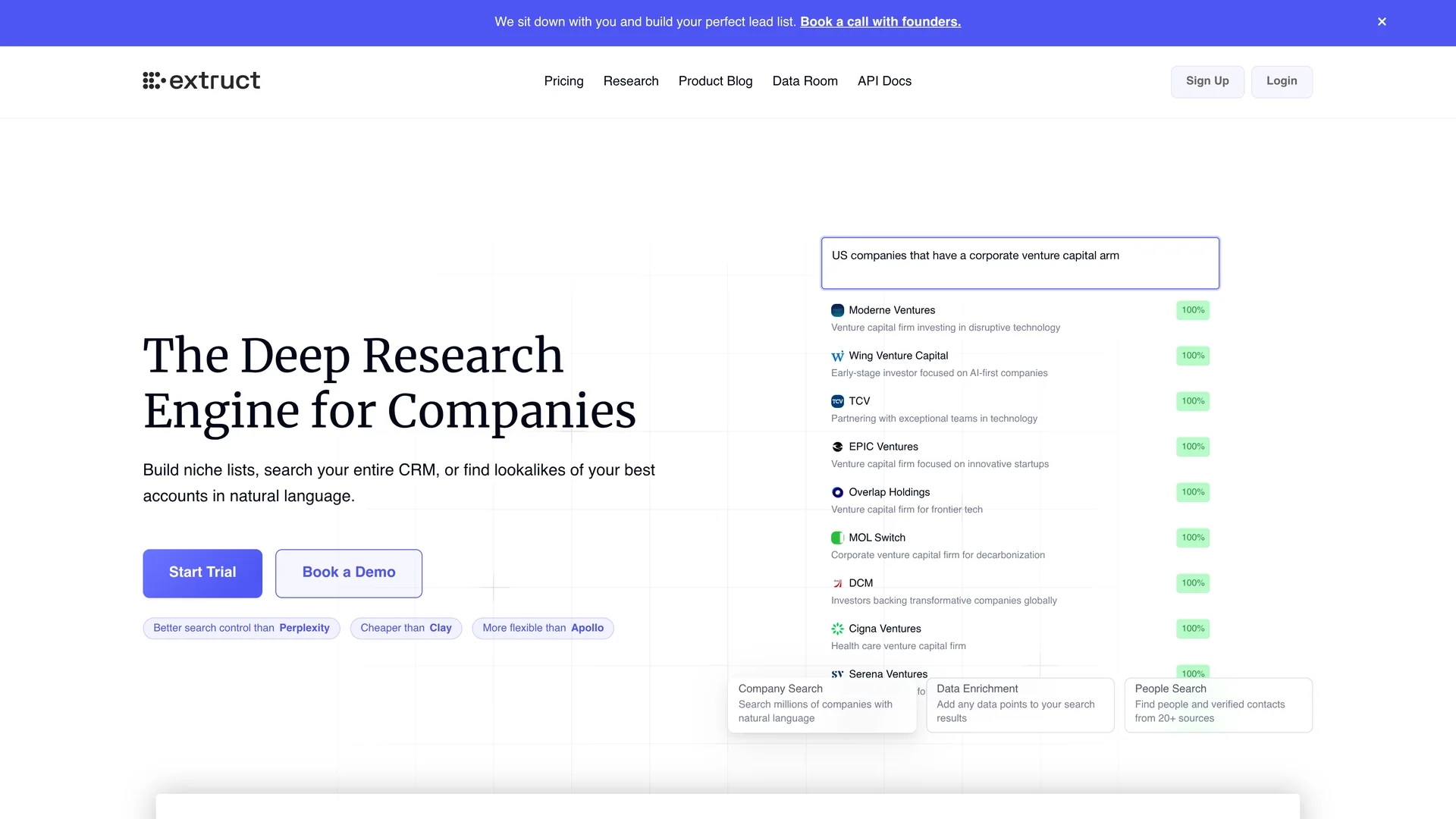Click 'Venture capital firm focused on innovative startups'
This screenshot has height=819, width=1456.
point(940,464)
